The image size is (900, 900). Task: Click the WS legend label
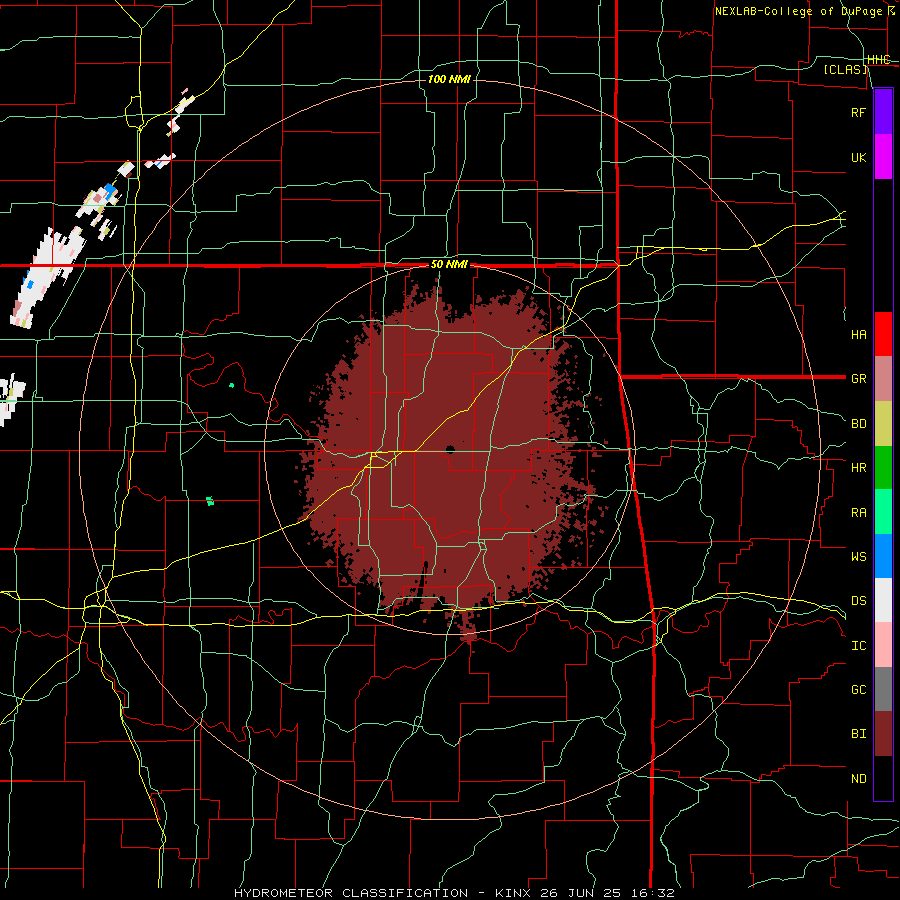pos(858,556)
